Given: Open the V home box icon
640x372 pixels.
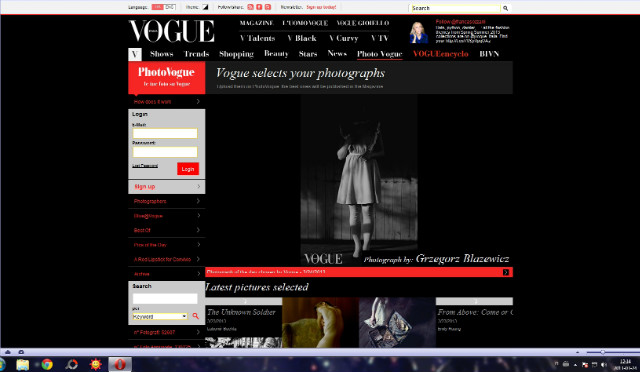Looking at the screenshot, I should 135,54.
